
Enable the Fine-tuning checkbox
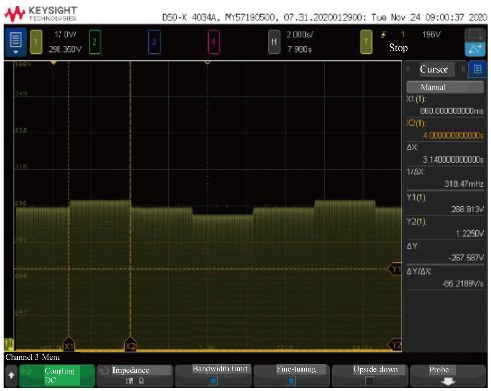pyautogui.click(x=291, y=380)
